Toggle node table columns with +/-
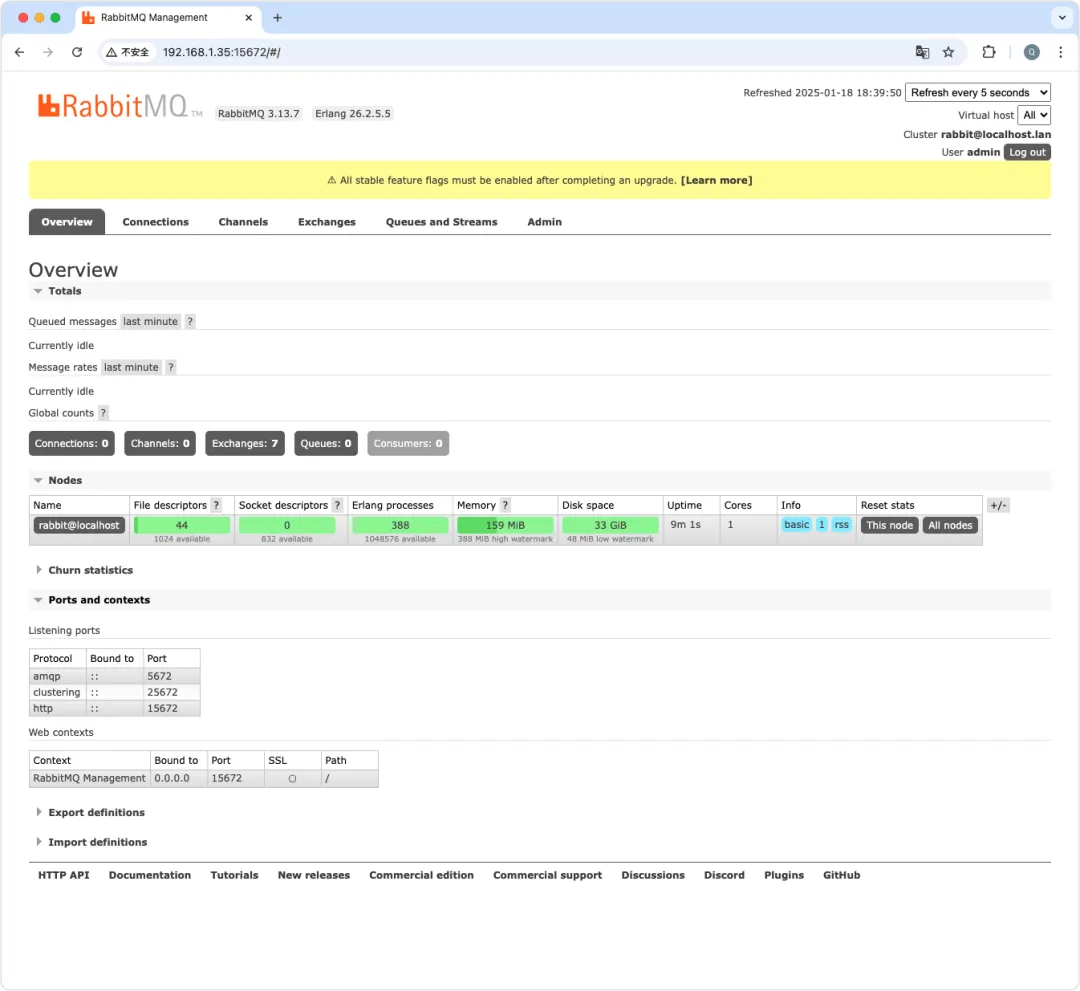The width and height of the screenshot is (1080, 991). click(x=999, y=505)
